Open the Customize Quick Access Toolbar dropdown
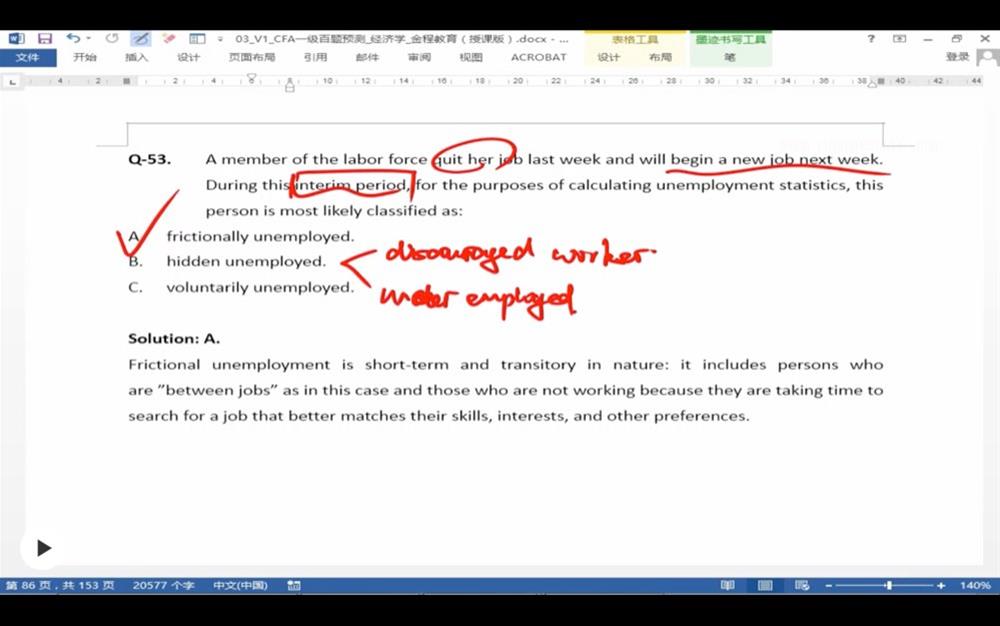 coord(220,39)
